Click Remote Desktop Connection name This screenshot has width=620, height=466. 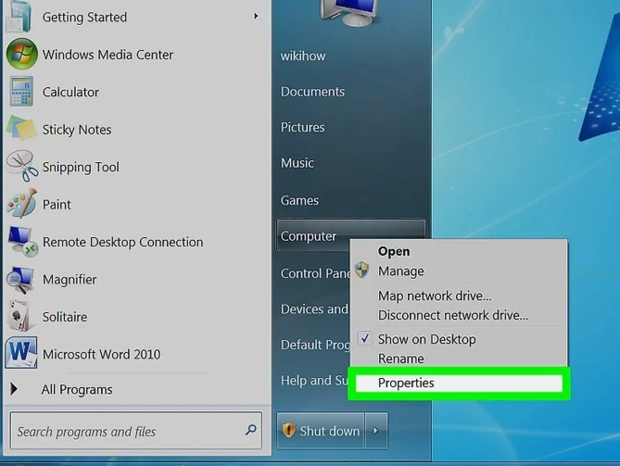[x=123, y=242]
